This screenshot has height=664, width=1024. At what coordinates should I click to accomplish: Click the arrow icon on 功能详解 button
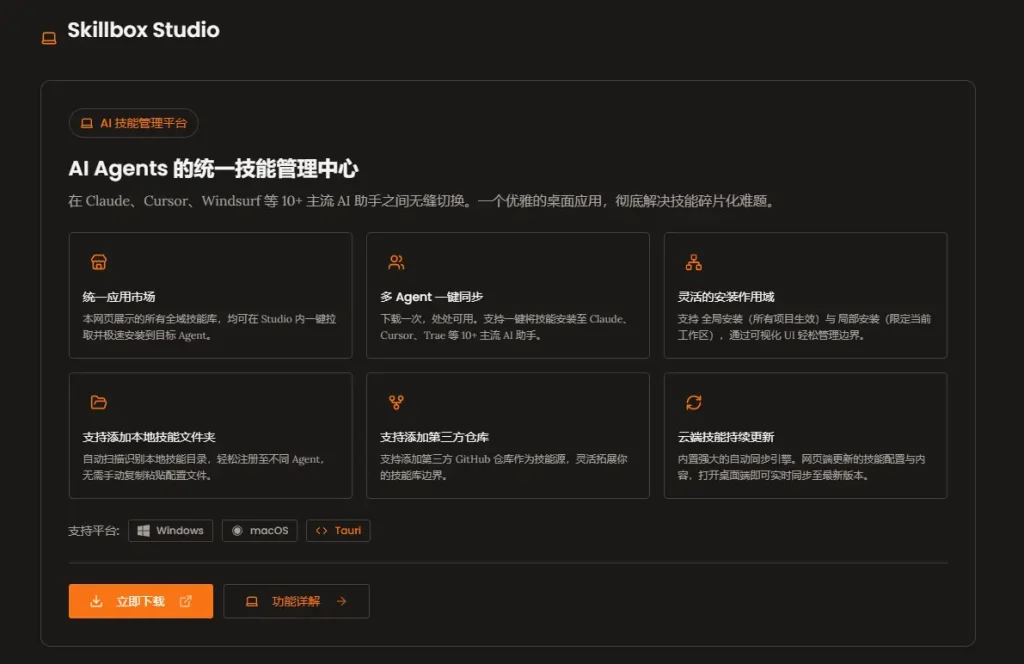tap(342, 602)
